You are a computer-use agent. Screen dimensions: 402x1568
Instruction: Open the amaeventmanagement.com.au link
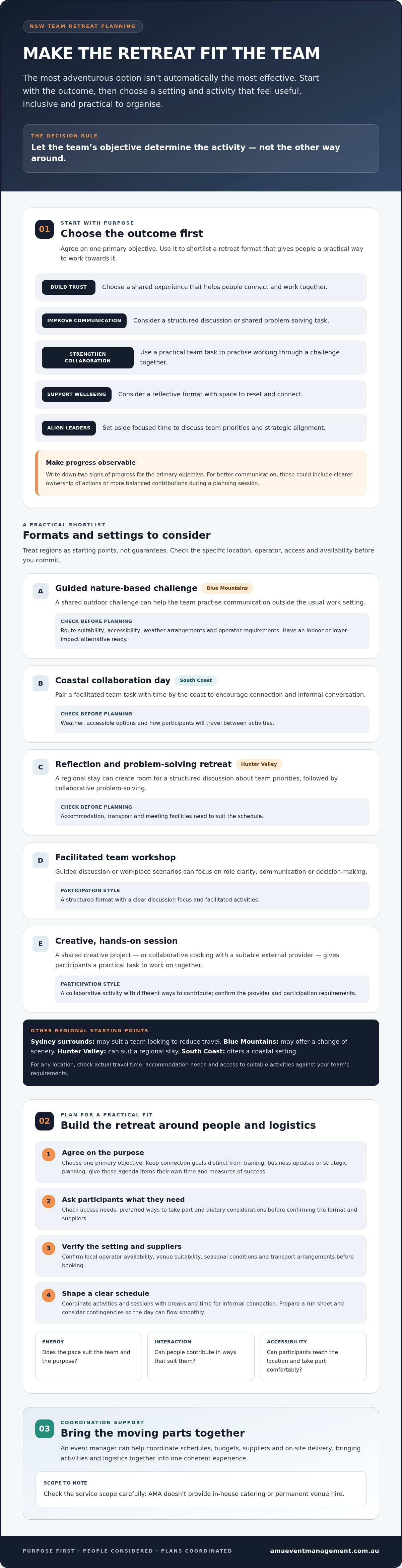(324, 1550)
